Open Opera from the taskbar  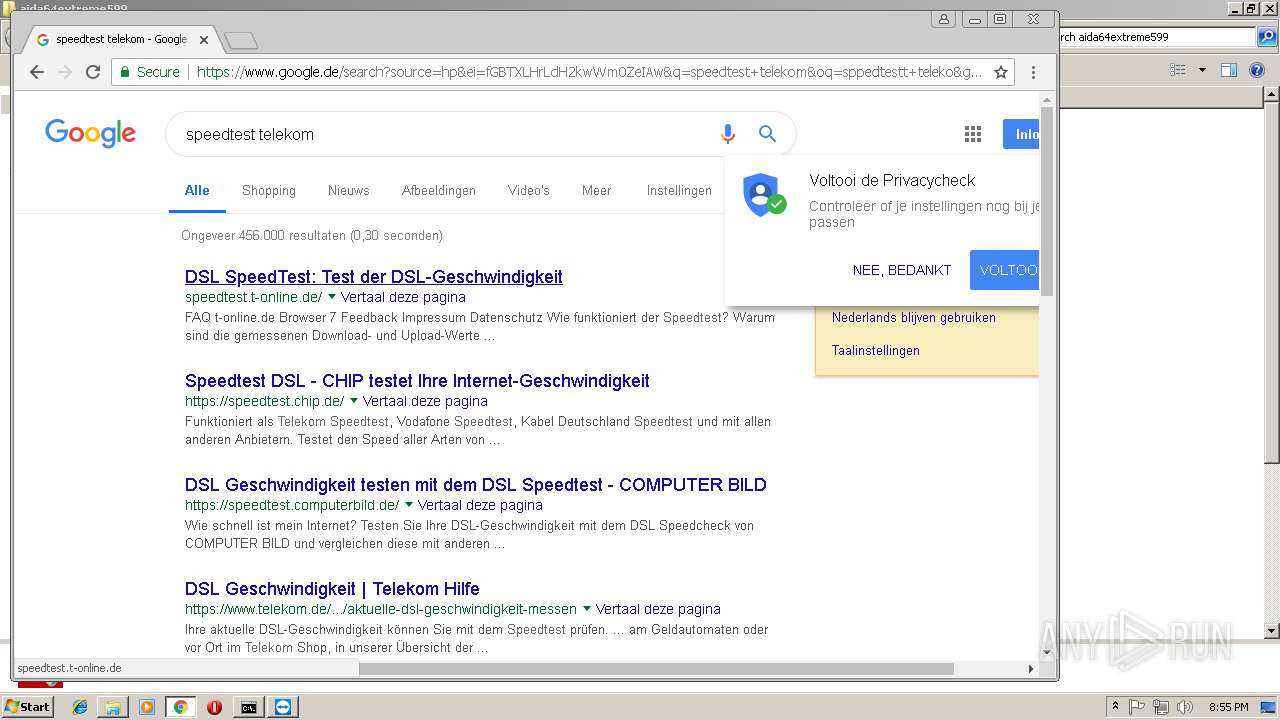[x=214, y=707]
